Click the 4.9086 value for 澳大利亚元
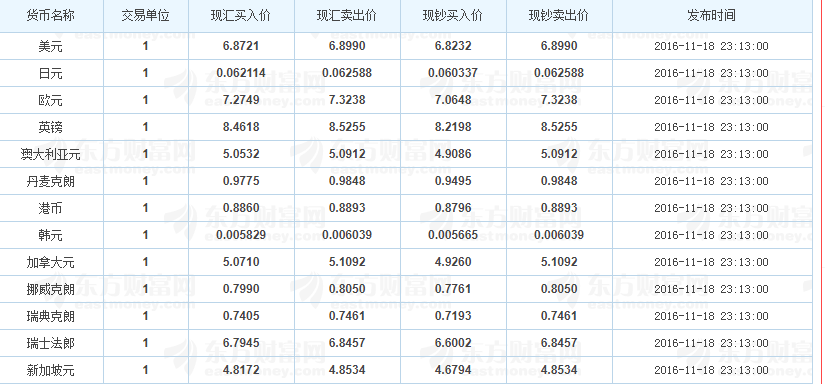Screen dimensions: 825x384 tap(453, 154)
